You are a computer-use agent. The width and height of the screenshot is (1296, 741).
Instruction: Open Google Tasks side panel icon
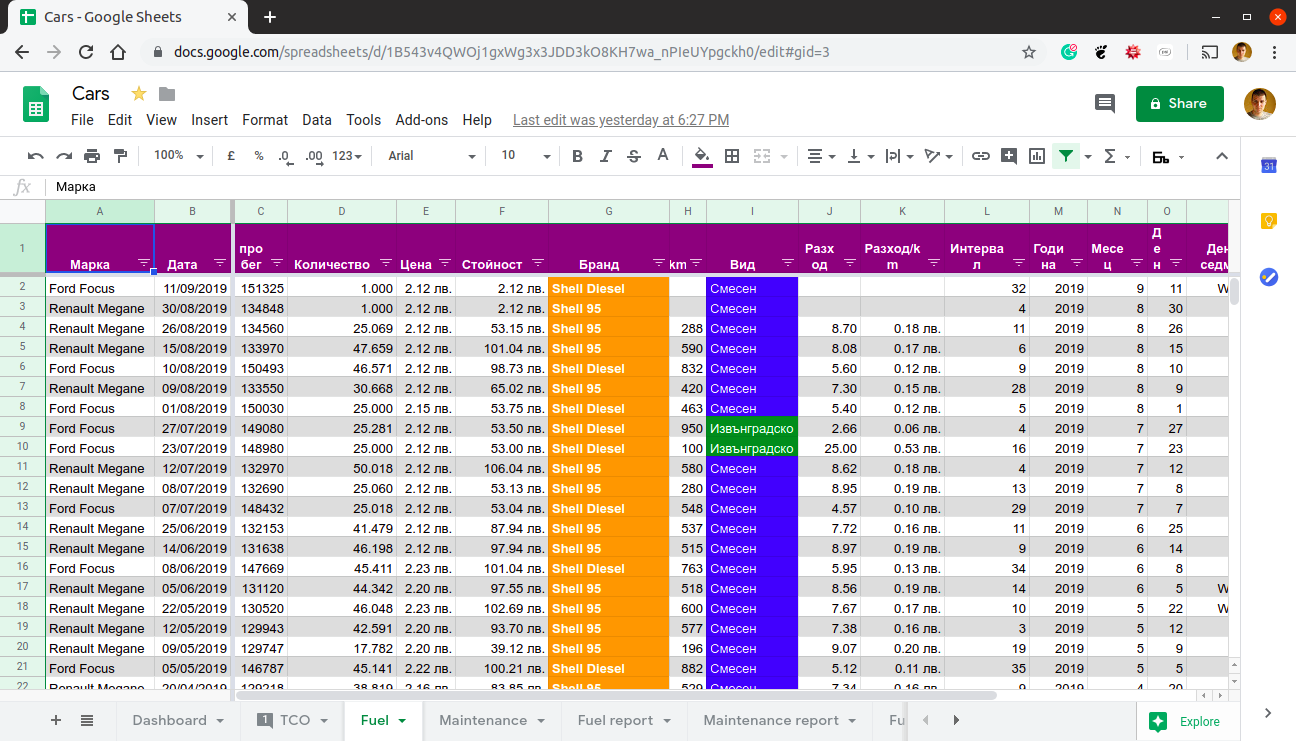click(x=1269, y=277)
